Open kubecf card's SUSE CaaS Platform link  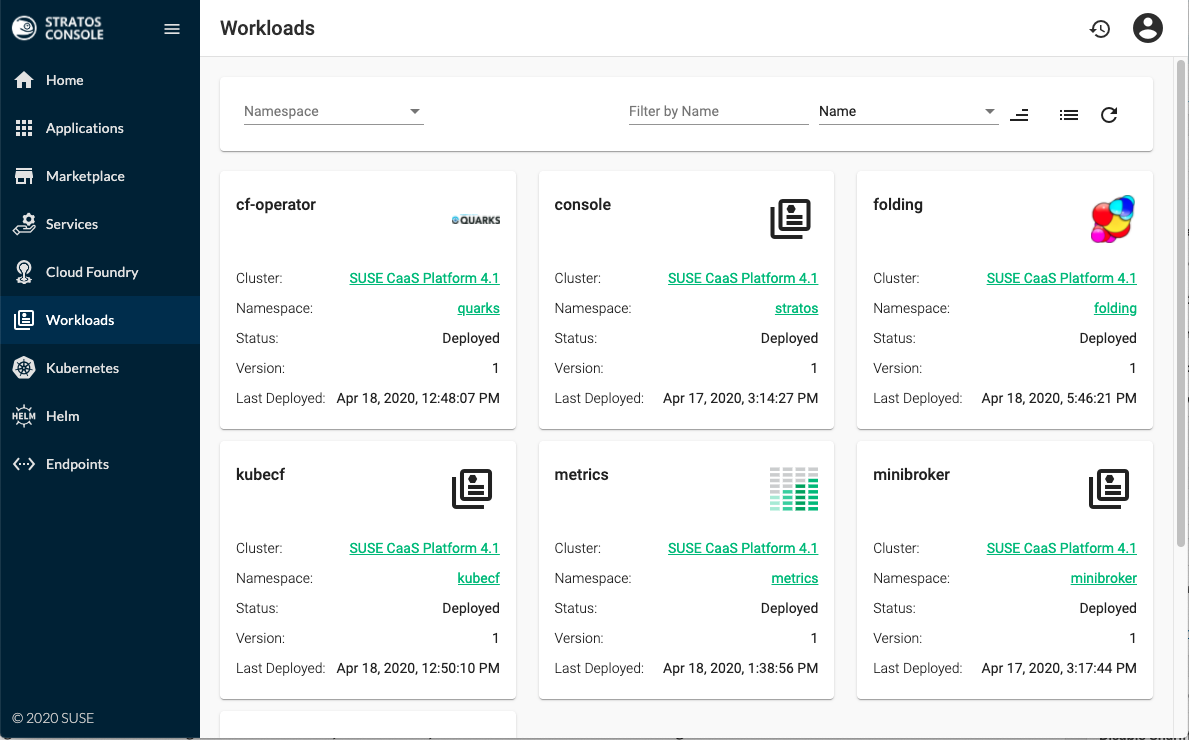(424, 548)
